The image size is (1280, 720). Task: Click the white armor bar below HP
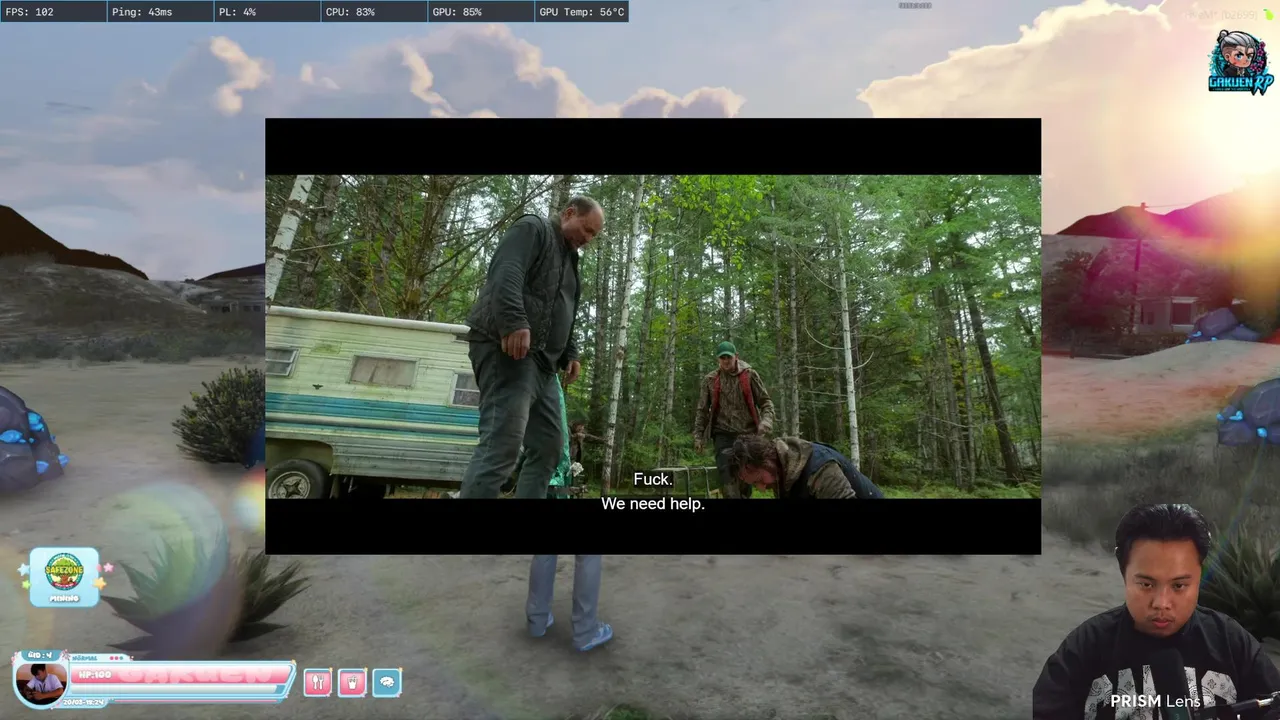coord(175,689)
